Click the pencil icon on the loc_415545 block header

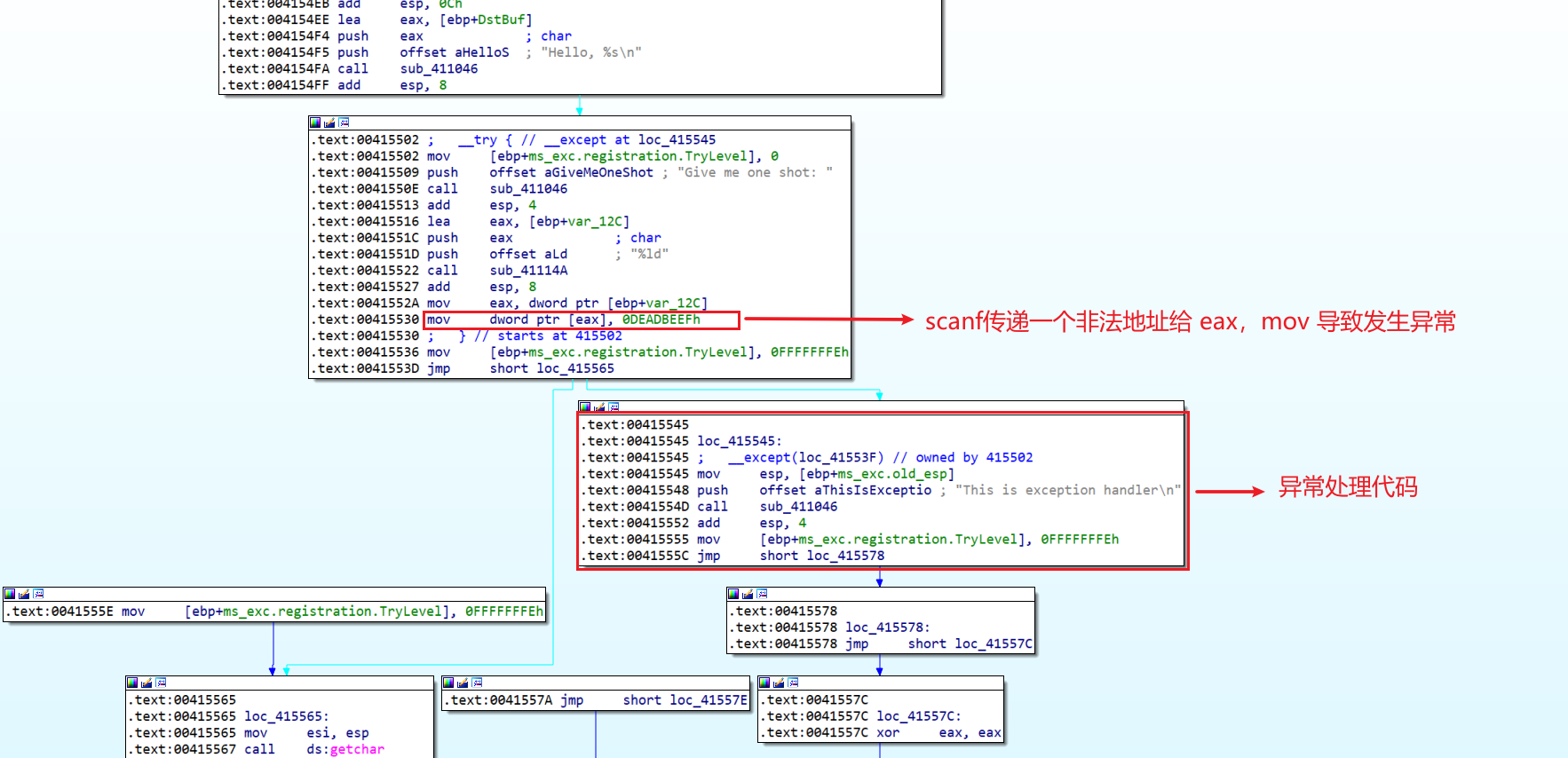pyautogui.click(x=599, y=407)
